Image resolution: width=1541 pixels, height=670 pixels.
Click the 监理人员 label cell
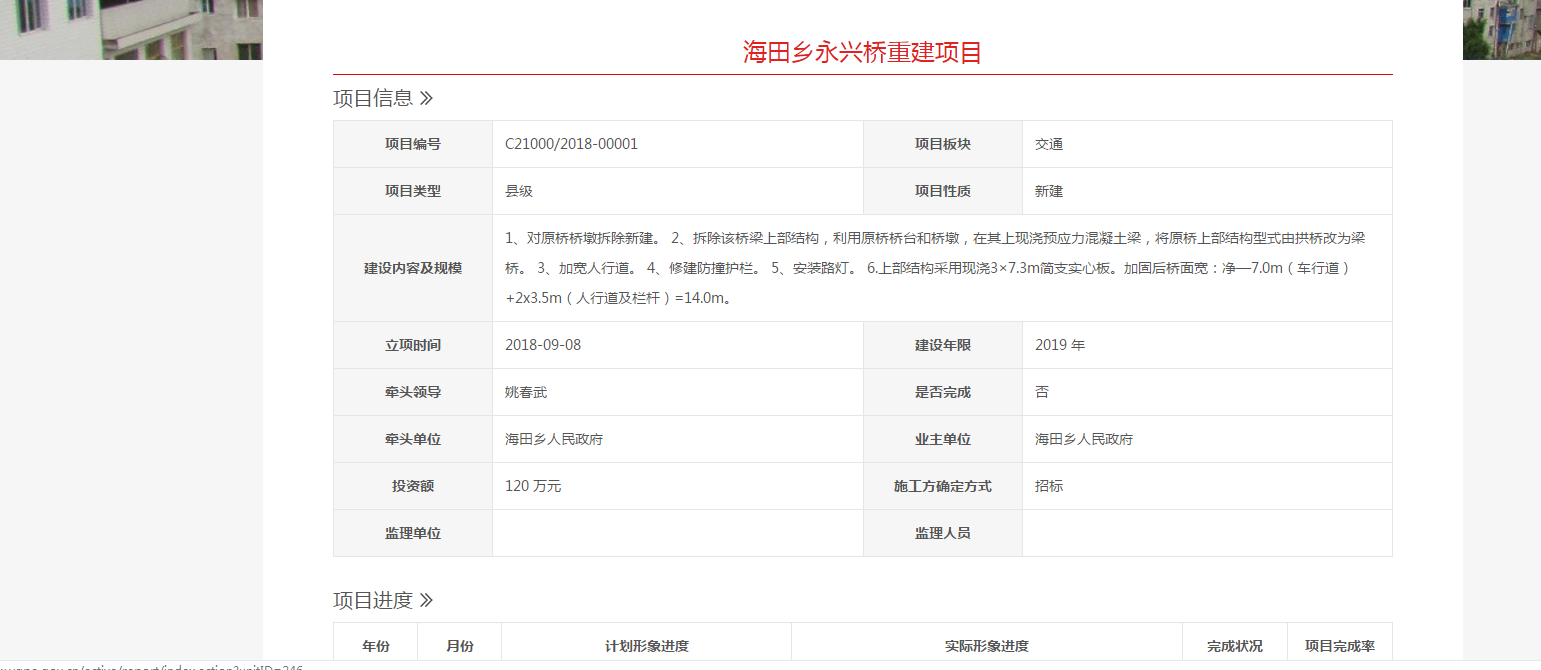pyautogui.click(x=943, y=533)
